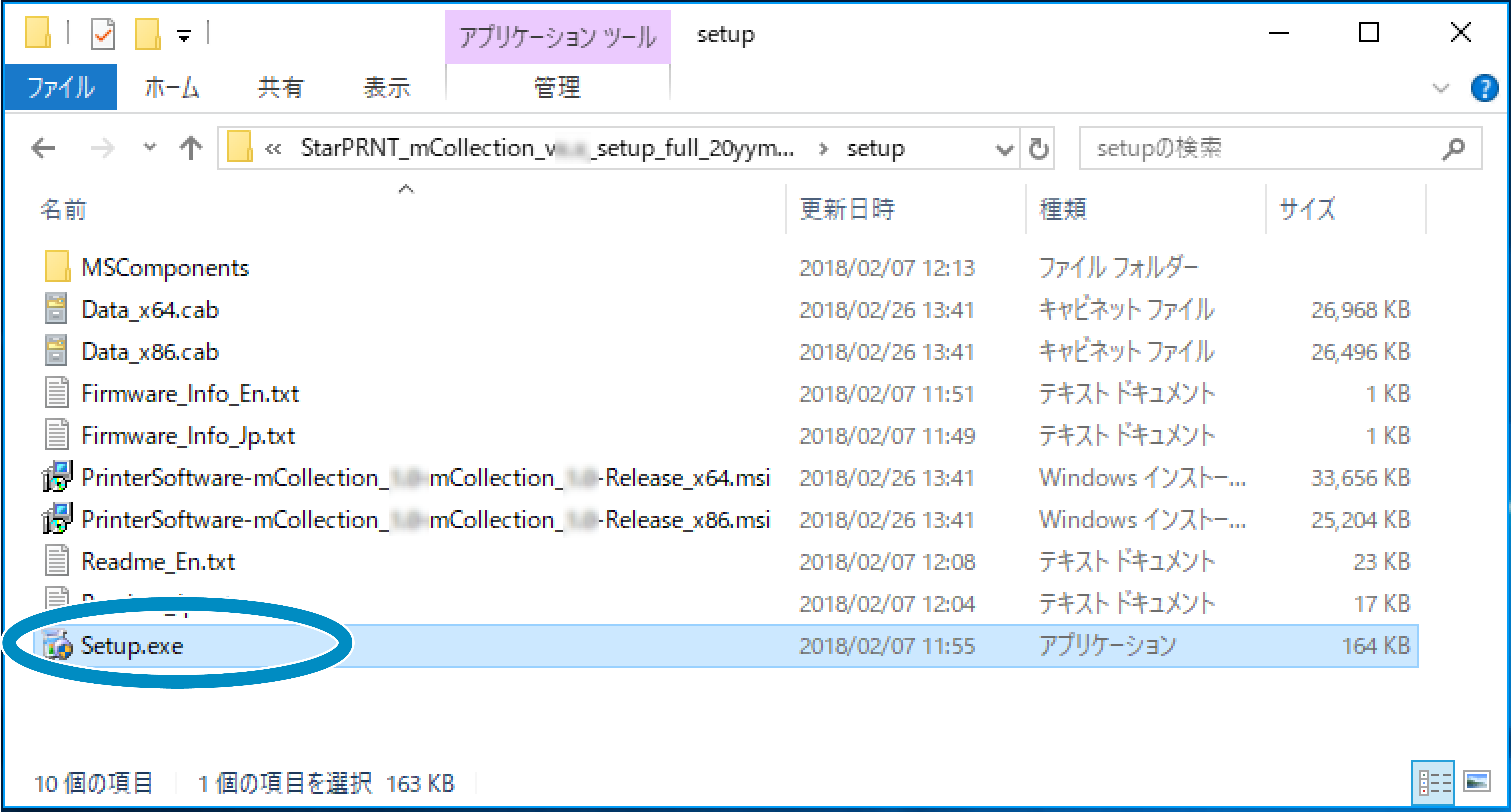
Task: Switch to the 共有 ribbon tab
Action: [280, 88]
